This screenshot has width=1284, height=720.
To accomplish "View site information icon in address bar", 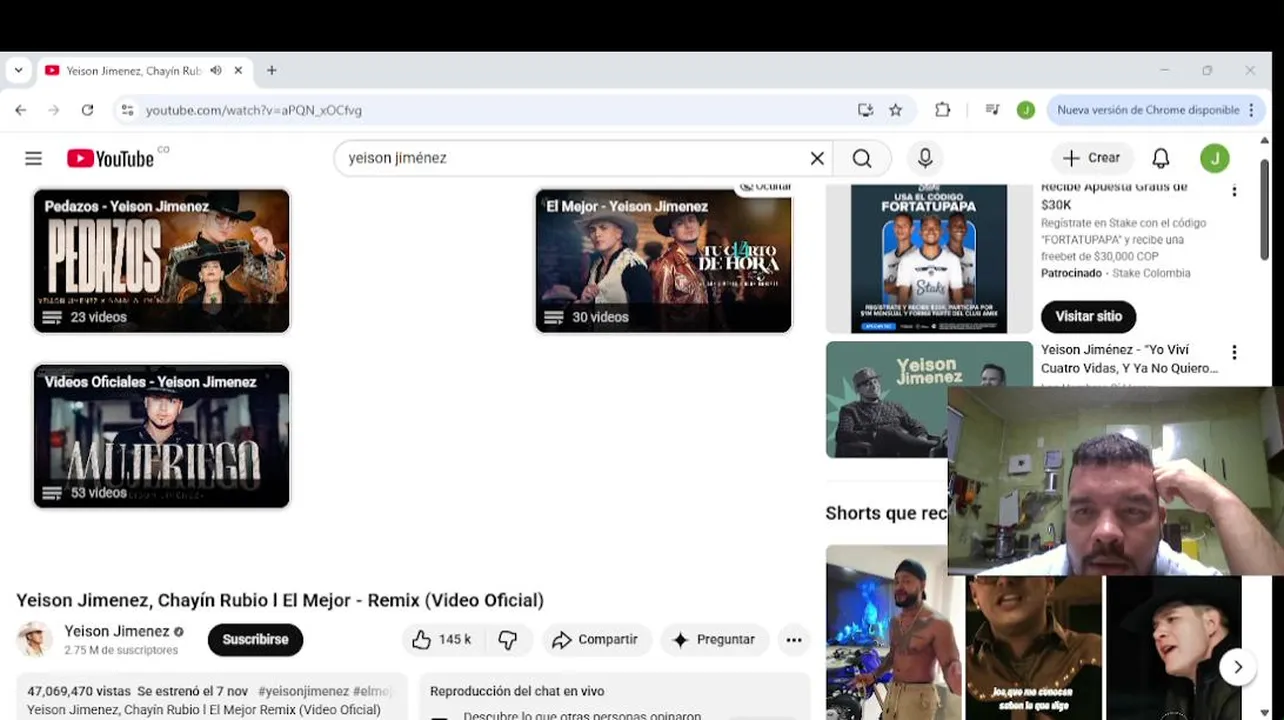I will [127, 110].
